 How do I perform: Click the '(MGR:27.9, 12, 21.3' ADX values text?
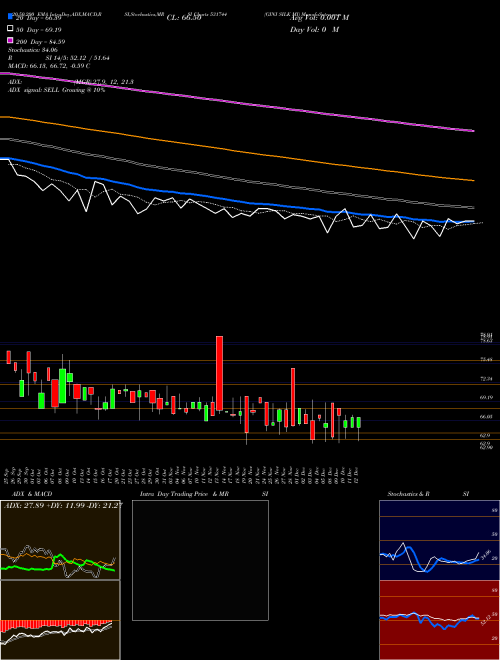pos(104,82)
